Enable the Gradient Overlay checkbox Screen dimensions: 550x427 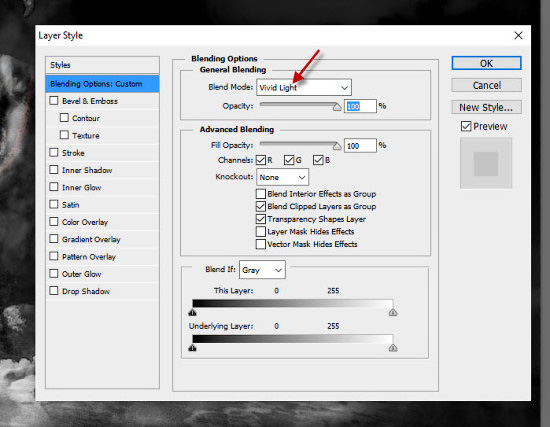(x=54, y=239)
